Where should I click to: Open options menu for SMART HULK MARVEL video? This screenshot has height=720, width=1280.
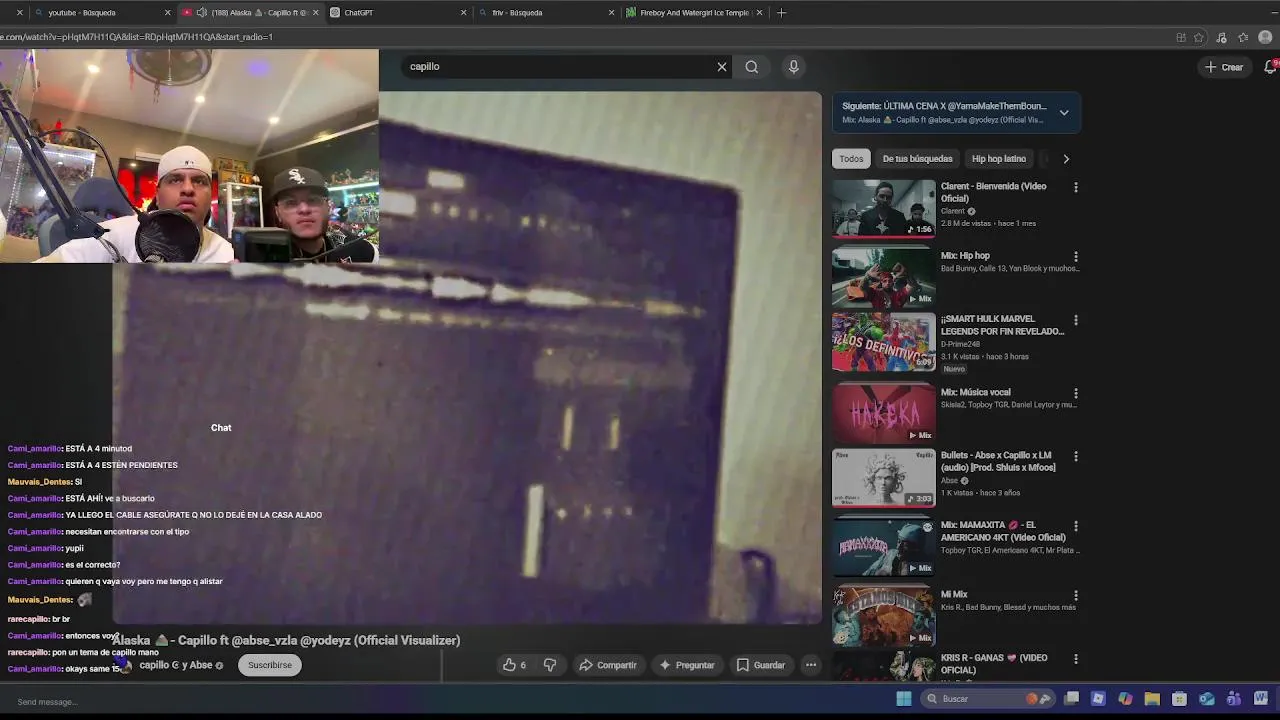(1076, 320)
